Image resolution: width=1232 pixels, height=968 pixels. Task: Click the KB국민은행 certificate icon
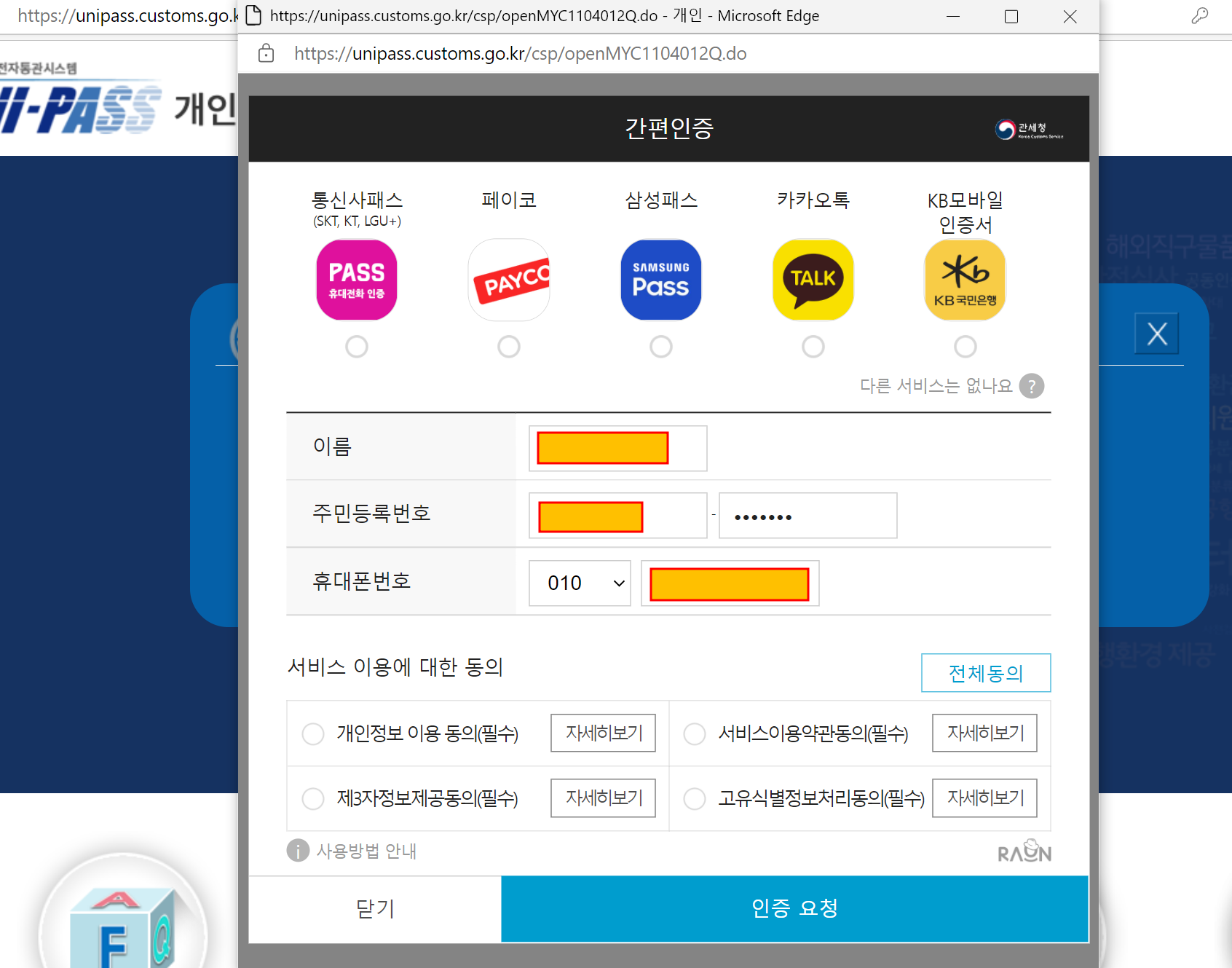pyautogui.click(x=966, y=280)
